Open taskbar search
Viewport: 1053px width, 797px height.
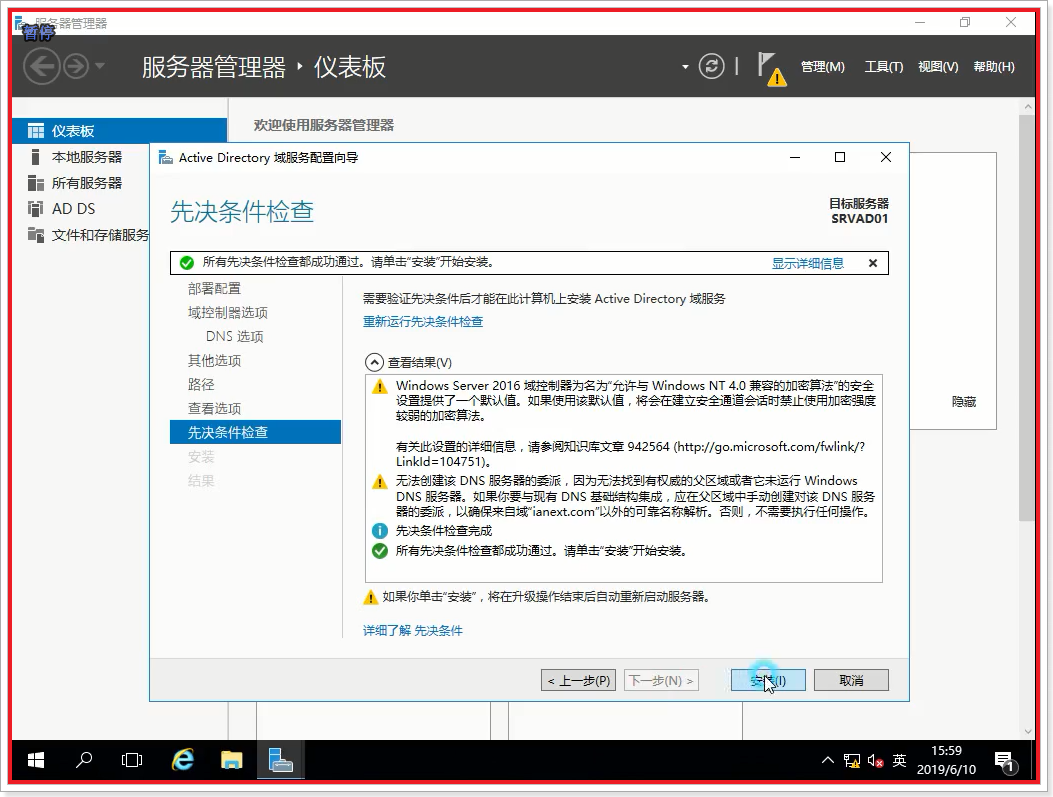click(84, 760)
